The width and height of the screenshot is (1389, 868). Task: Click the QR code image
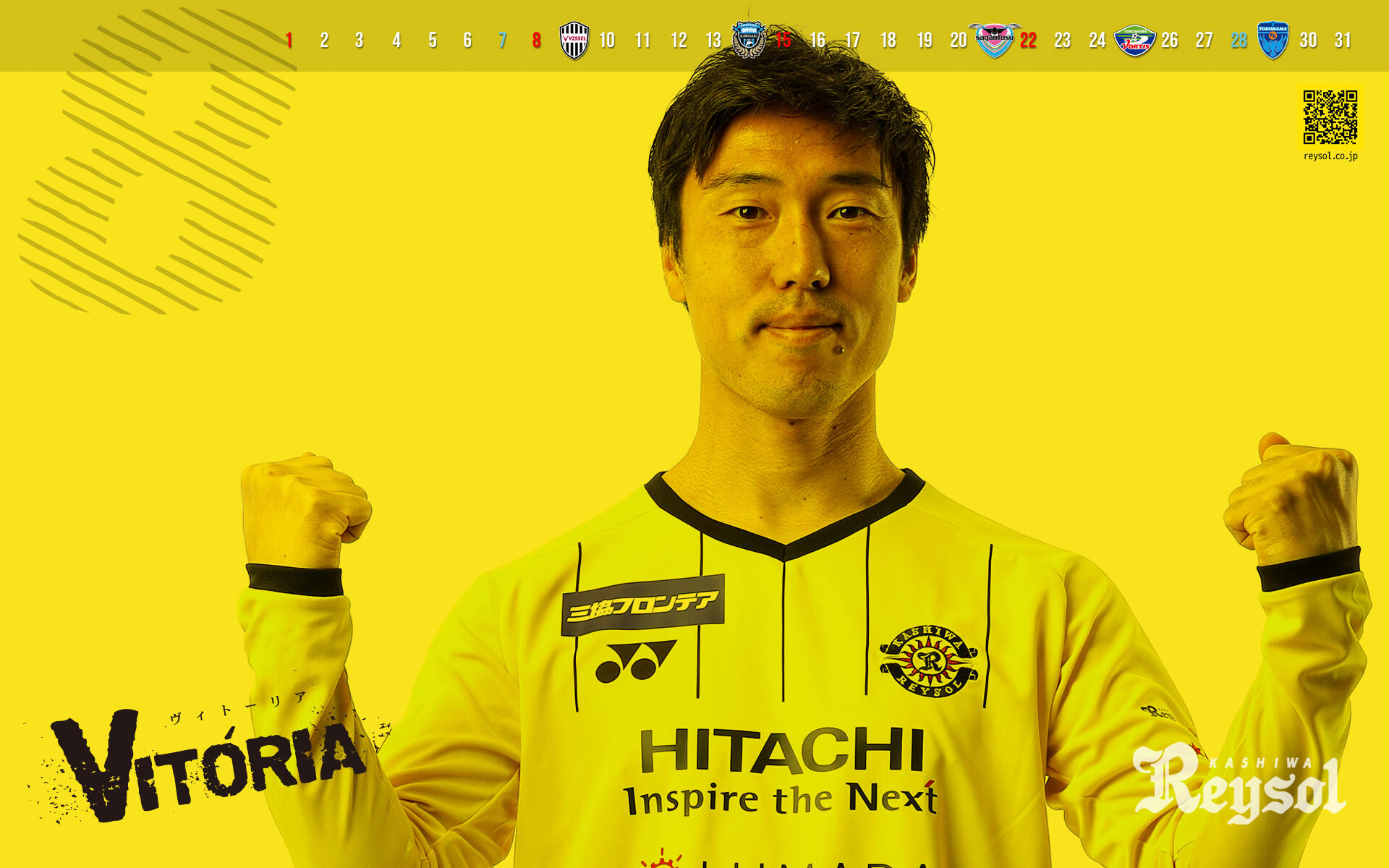click(1330, 117)
